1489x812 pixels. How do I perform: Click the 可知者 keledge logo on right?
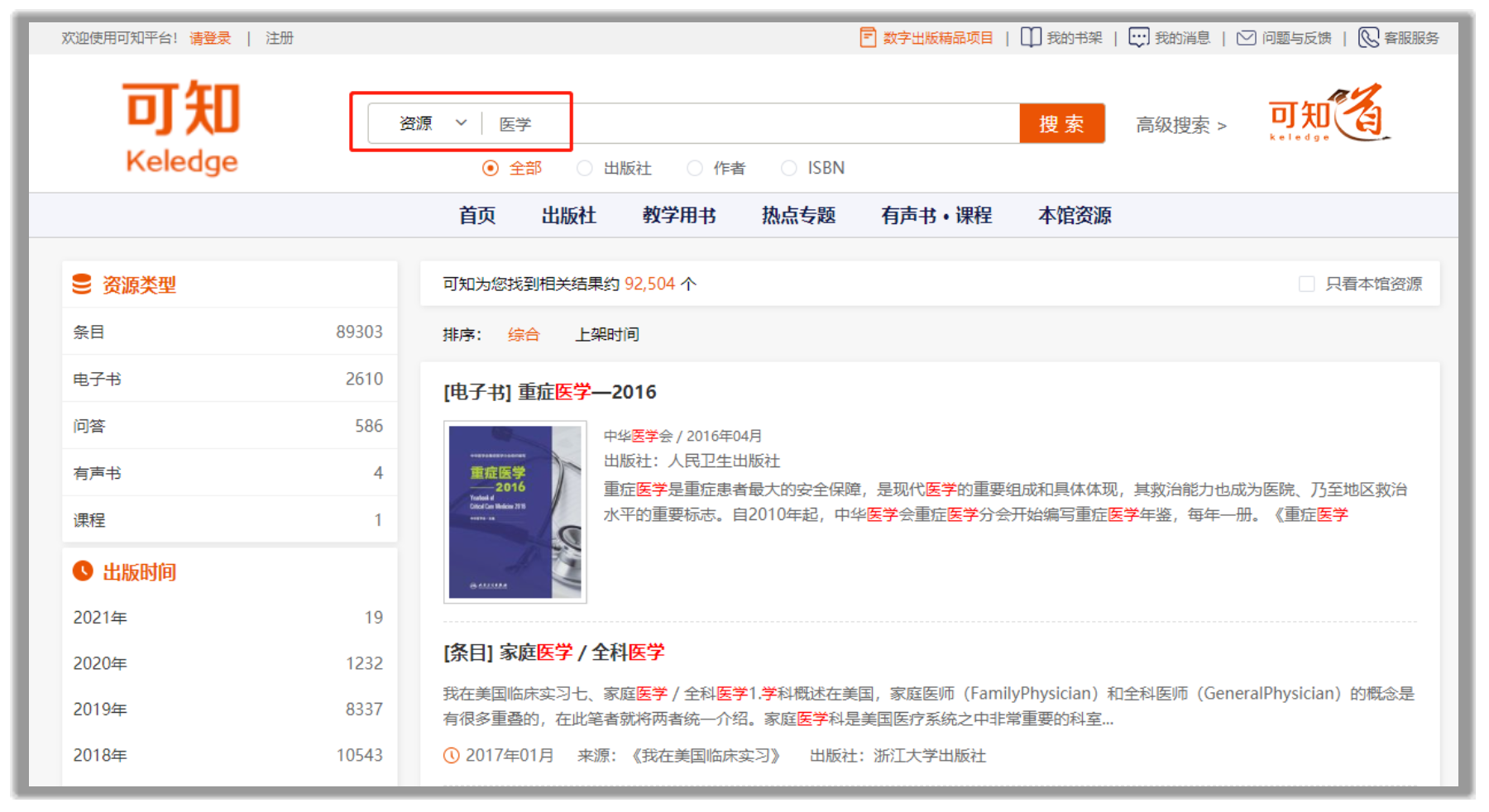point(1330,113)
